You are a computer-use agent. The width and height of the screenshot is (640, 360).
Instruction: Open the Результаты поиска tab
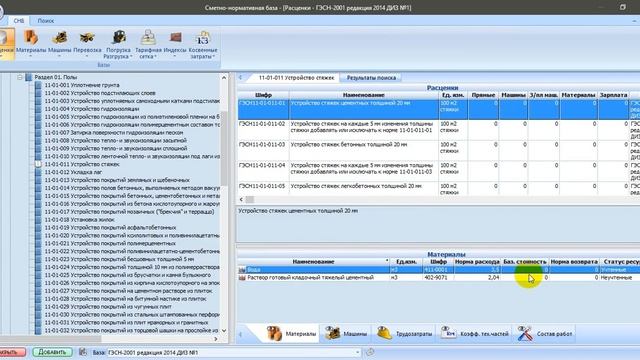(x=371, y=78)
